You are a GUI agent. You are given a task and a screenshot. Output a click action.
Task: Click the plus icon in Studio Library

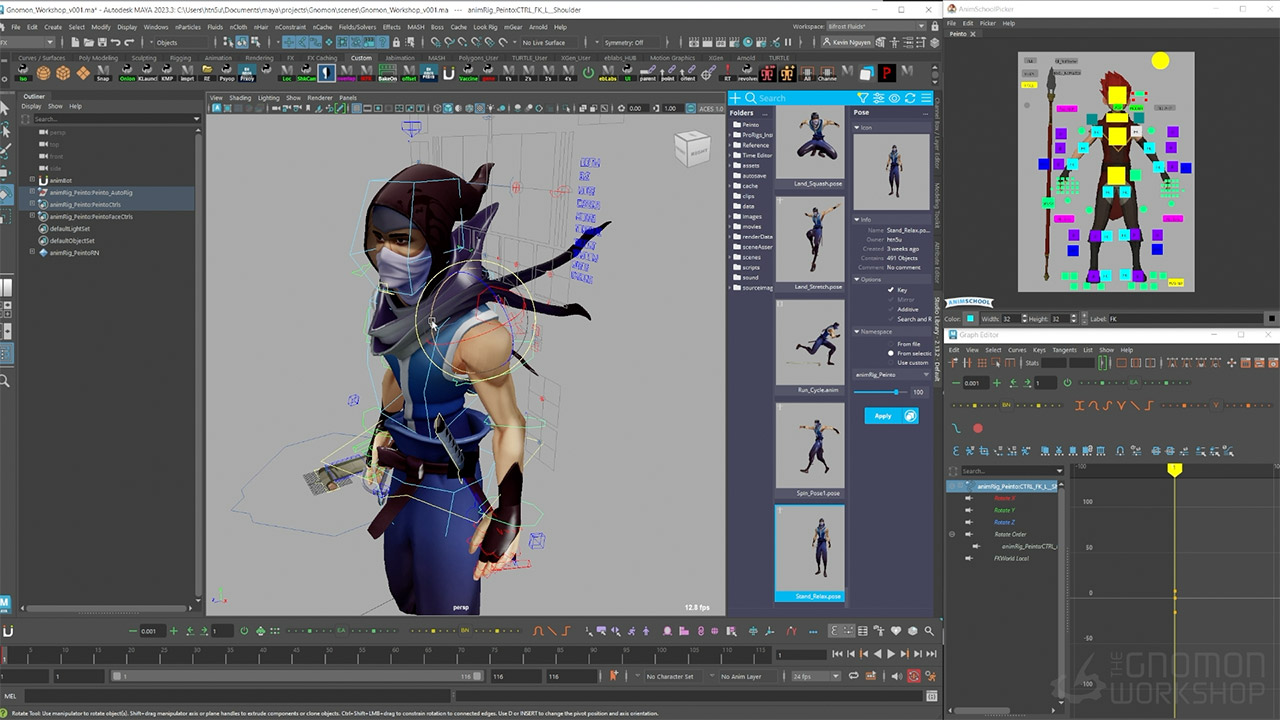point(736,98)
